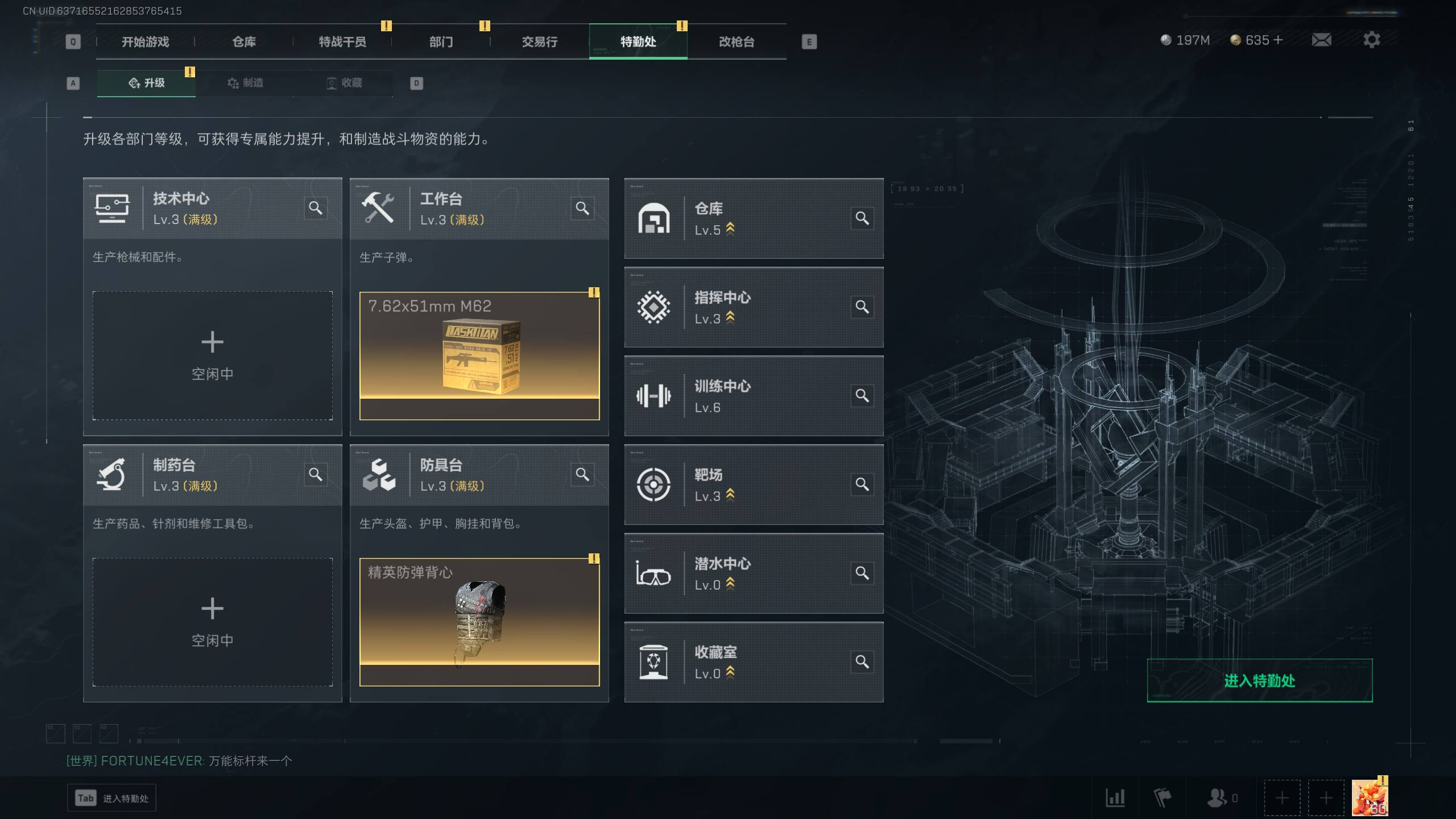Collect the 7.62x51mm M62 ammo item

point(479,356)
